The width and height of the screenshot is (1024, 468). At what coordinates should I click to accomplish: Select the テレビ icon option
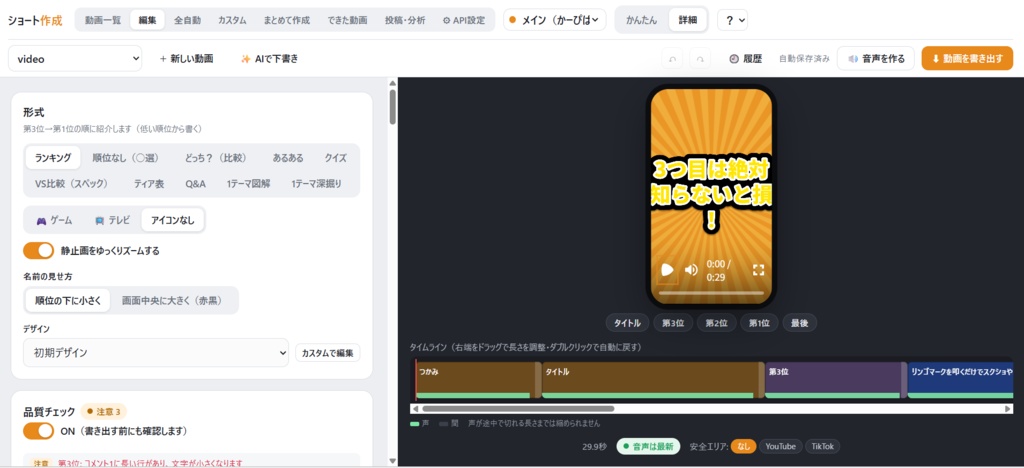tap(112, 221)
